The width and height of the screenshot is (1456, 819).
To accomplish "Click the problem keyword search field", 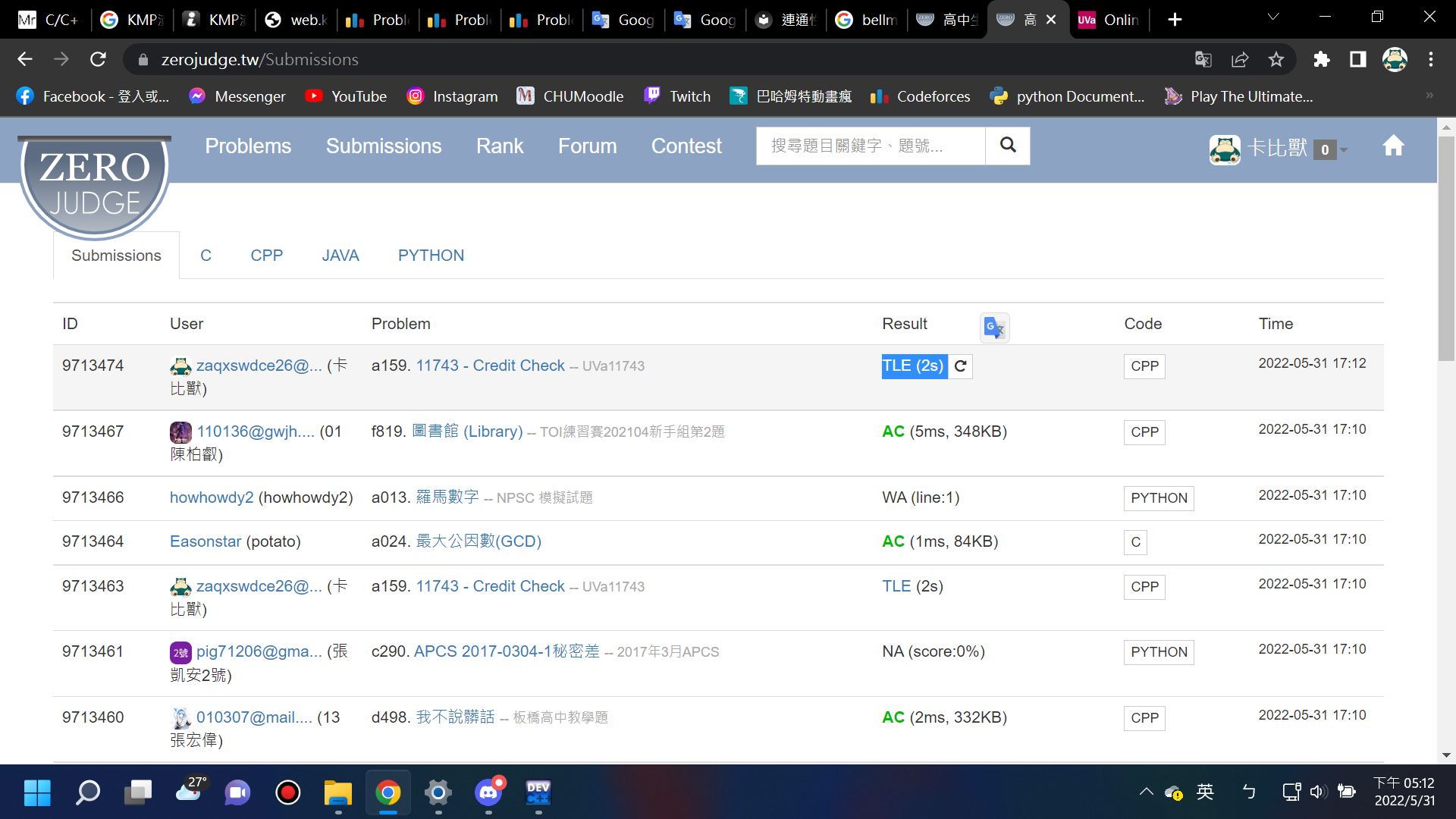I will point(870,146).
